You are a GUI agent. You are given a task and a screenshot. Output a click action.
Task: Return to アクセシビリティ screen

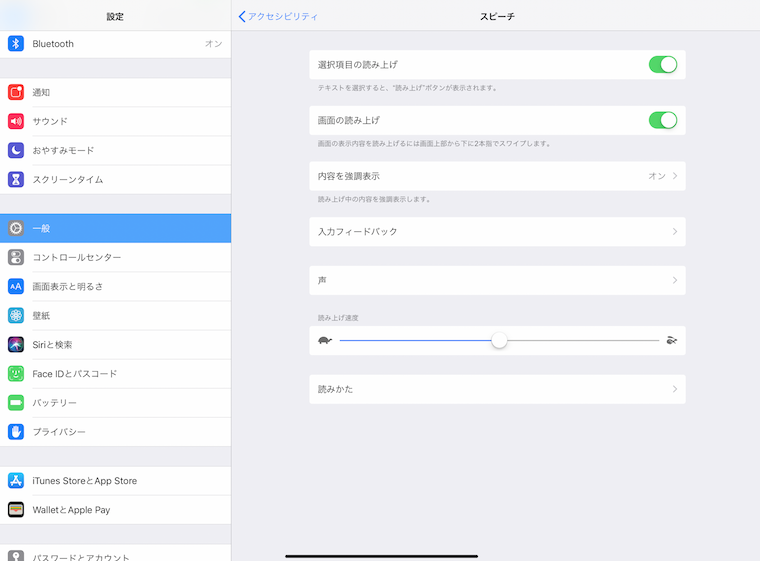click(283, 16)
